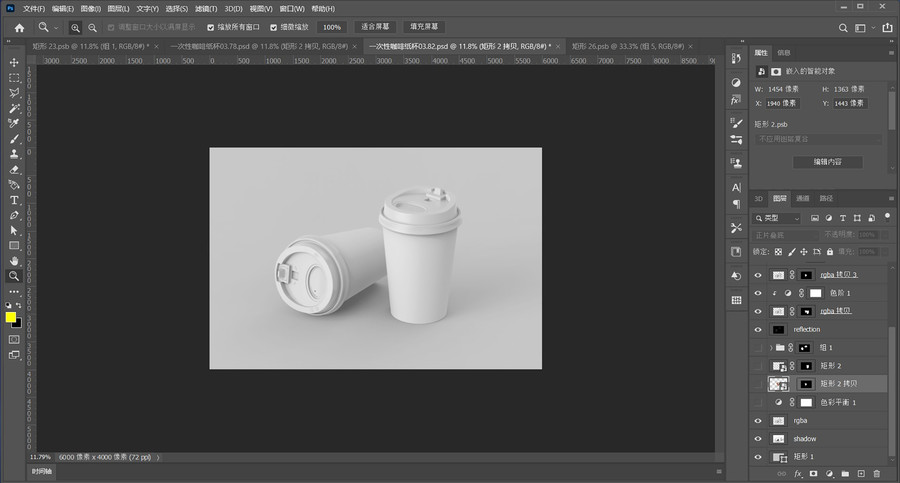
Task: Select the 矩形 2 拷贝 layer thumbnail
Action: 778,384
